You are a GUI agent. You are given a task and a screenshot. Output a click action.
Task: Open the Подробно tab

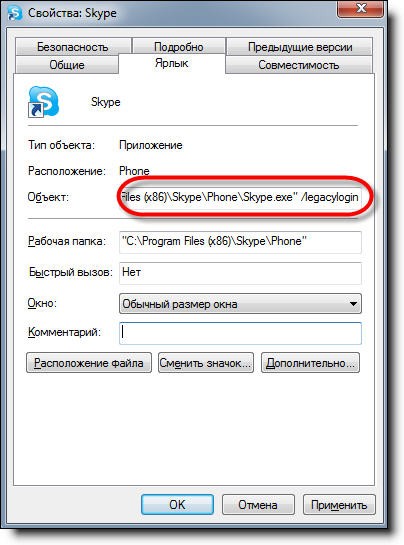(x=179, y=46)
